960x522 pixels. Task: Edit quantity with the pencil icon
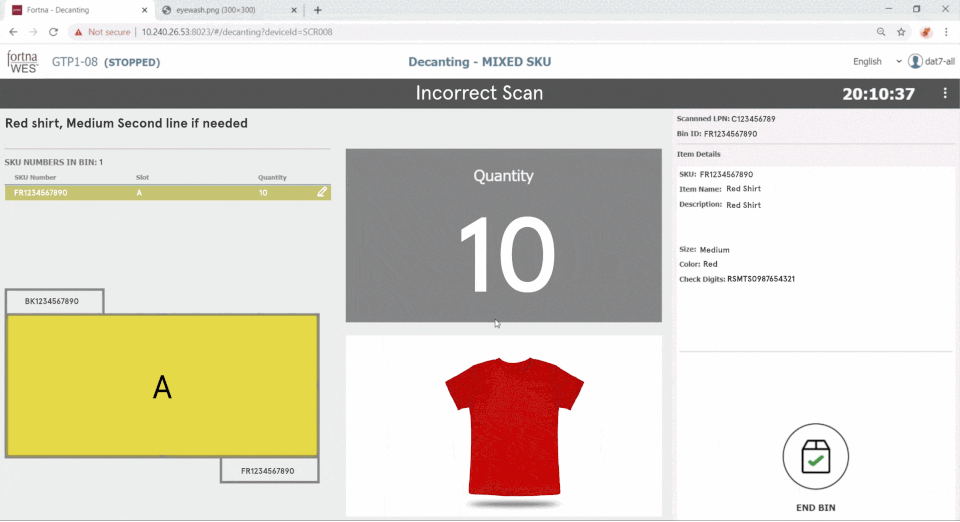pyautogui.click(x=322, y=192)
